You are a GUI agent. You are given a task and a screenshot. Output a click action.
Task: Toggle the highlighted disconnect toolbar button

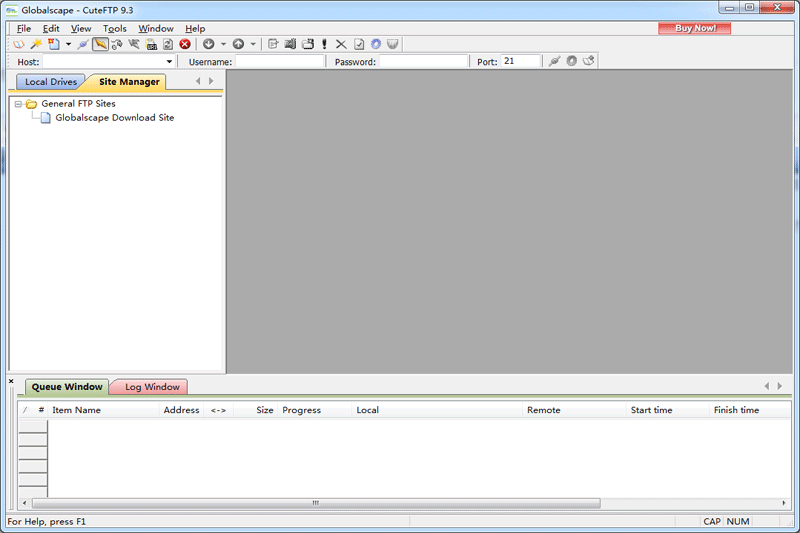click(x=100, y=44)
